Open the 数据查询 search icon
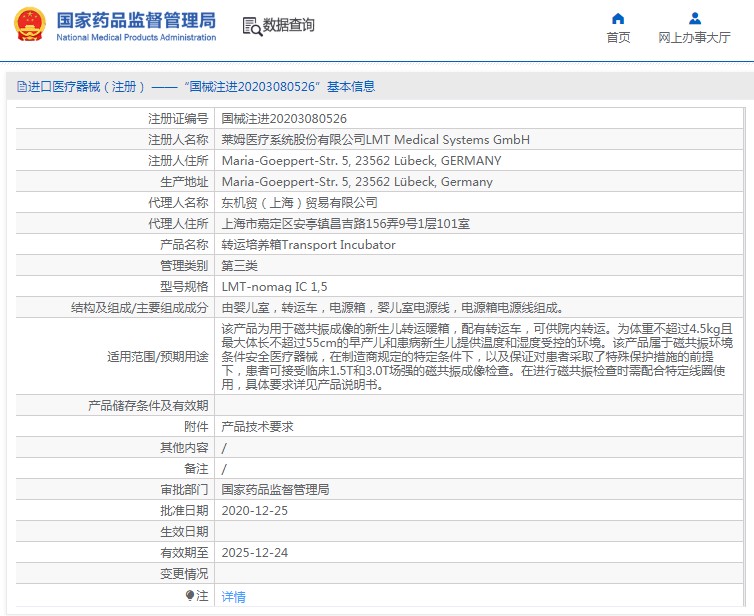This screenshot has width=754, height=616. click(x=252, y=26)
